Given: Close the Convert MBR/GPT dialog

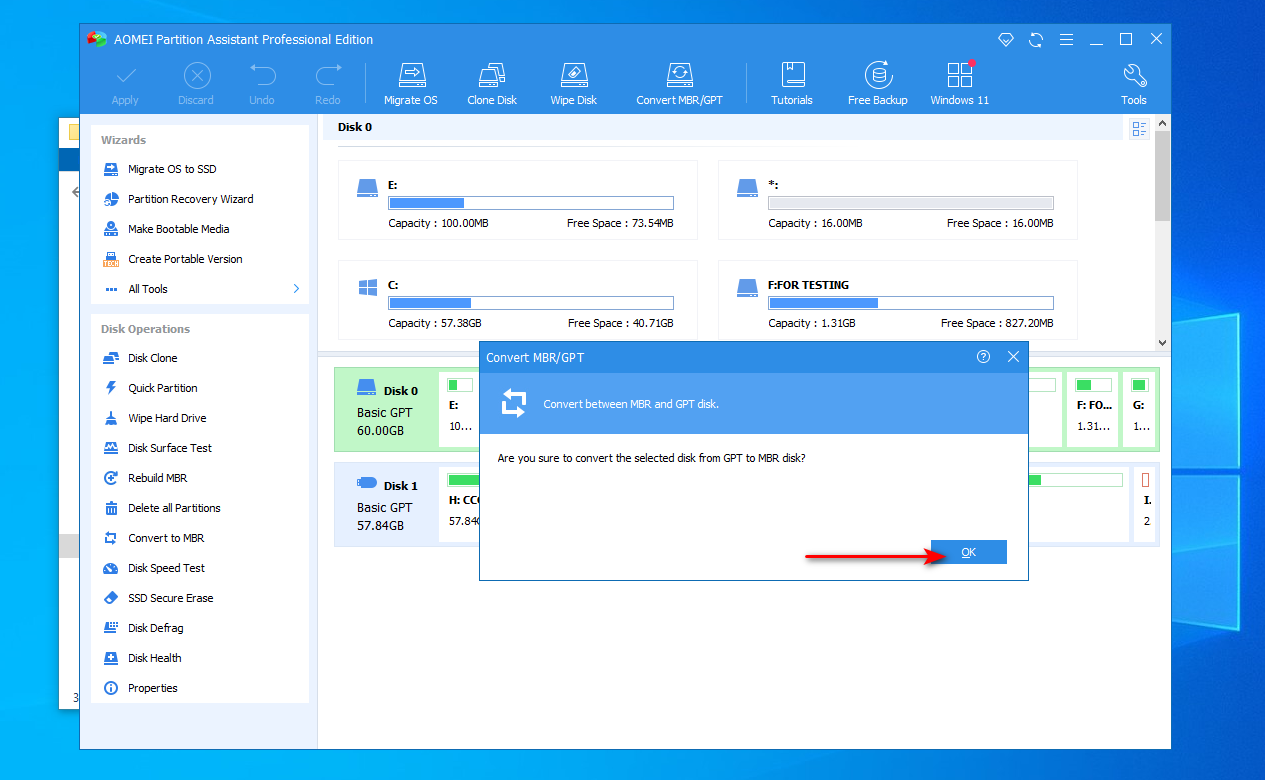Looking at the screenshot, I should tap(1013, 357).
